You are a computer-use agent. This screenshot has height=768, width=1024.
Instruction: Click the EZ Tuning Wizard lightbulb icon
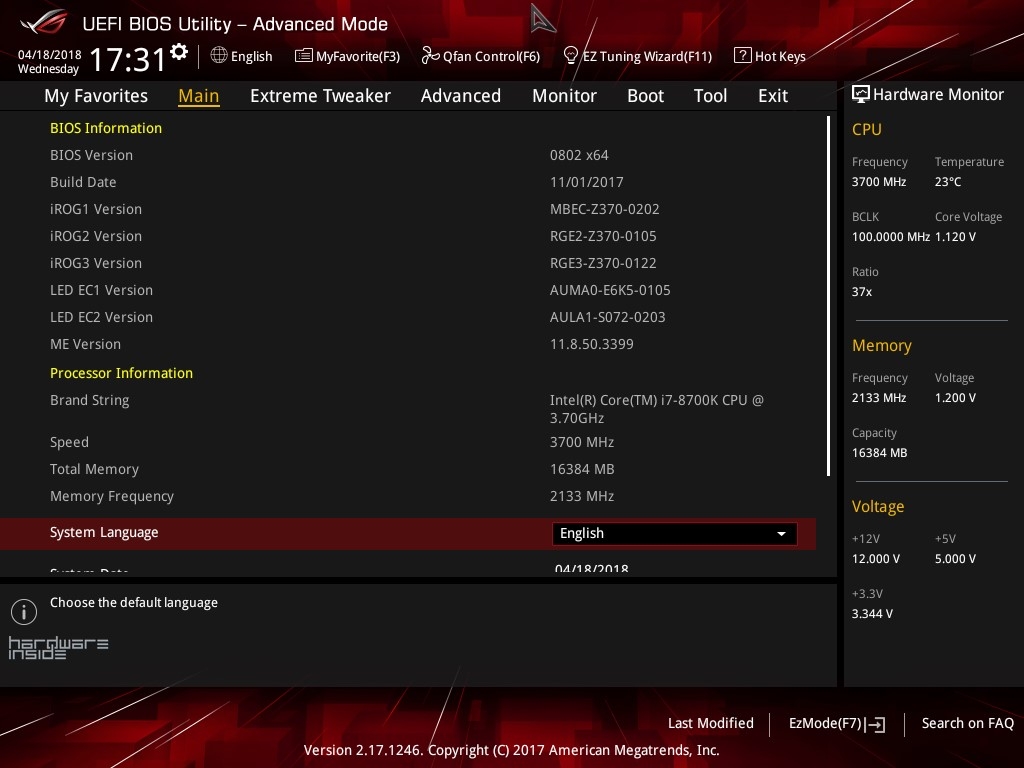pyautogui.click(x=571, y=56)
